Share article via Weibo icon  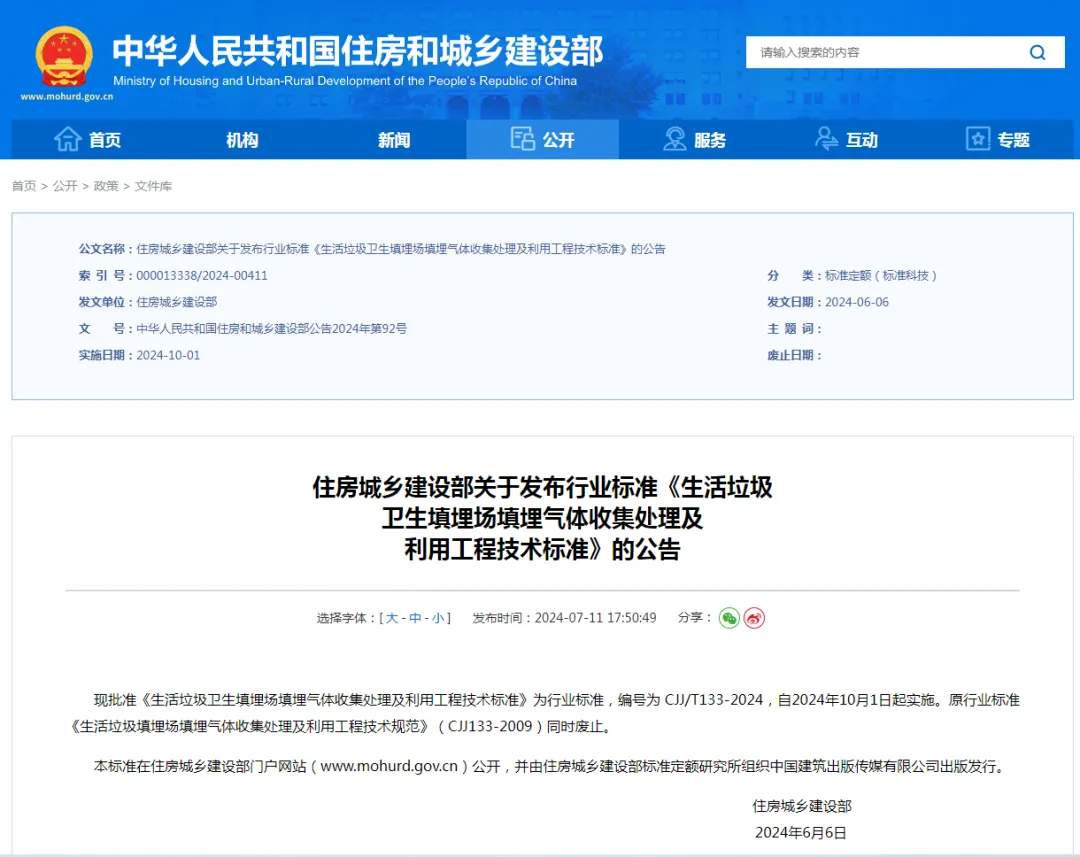coord(754,618)
